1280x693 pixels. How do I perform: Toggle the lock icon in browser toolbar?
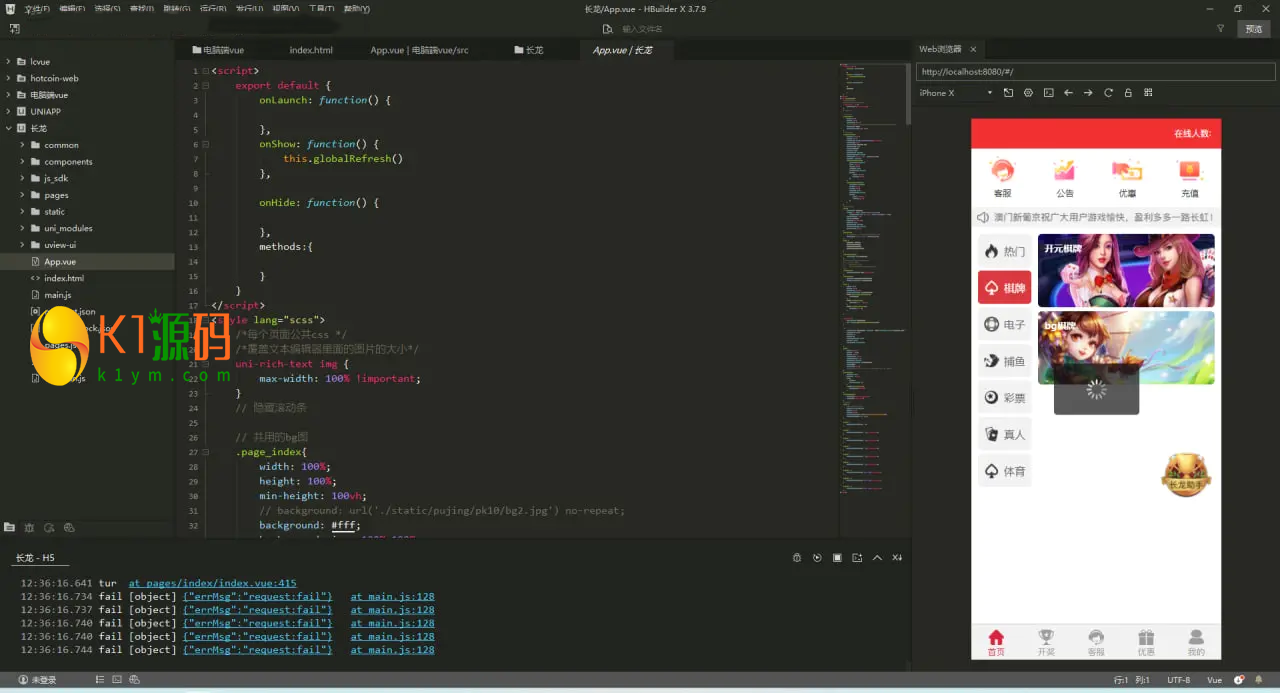(x=1128, y=93)
